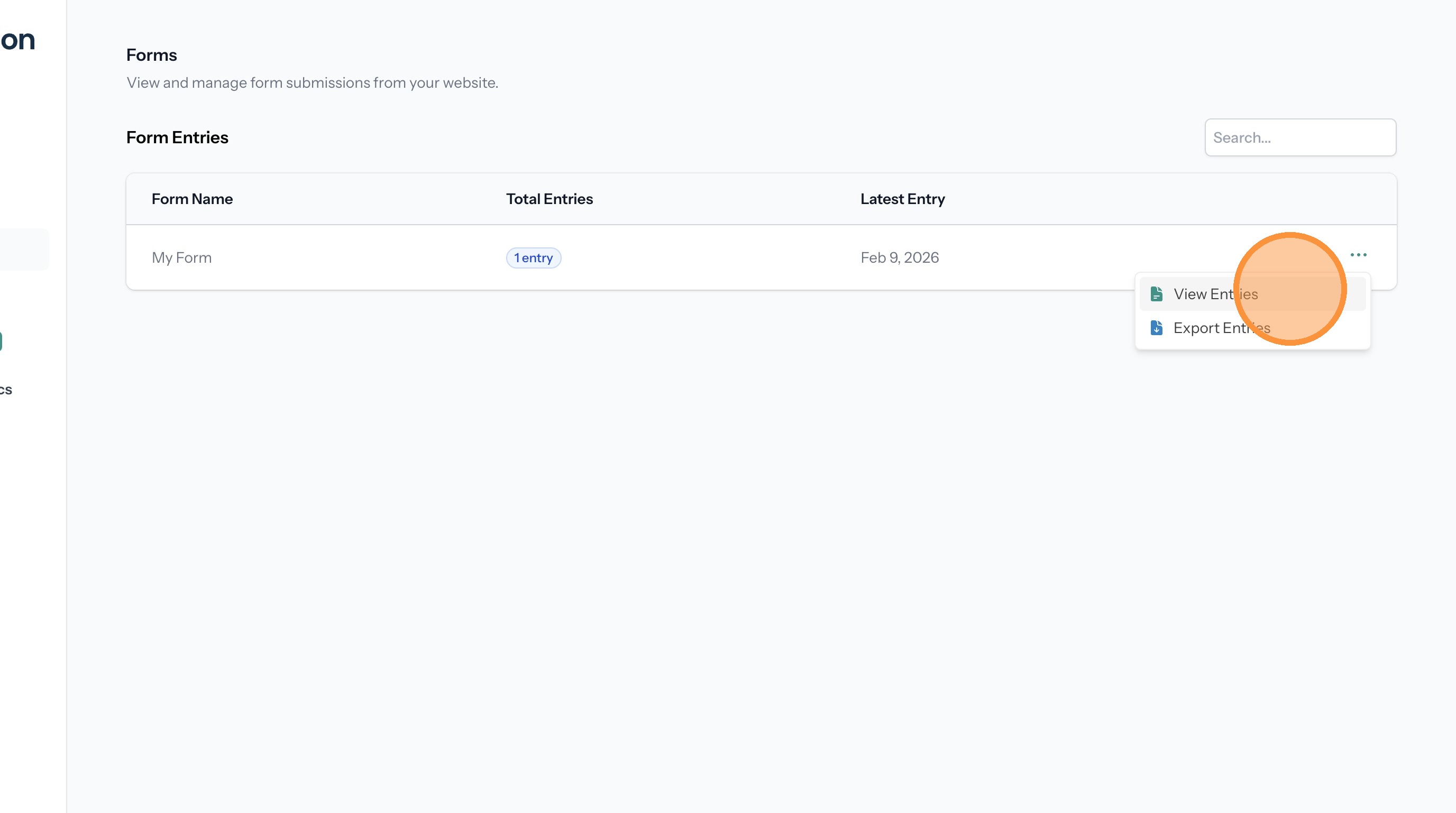
Task: Click the 1 entry badge
Action: [x=533, y=257]
